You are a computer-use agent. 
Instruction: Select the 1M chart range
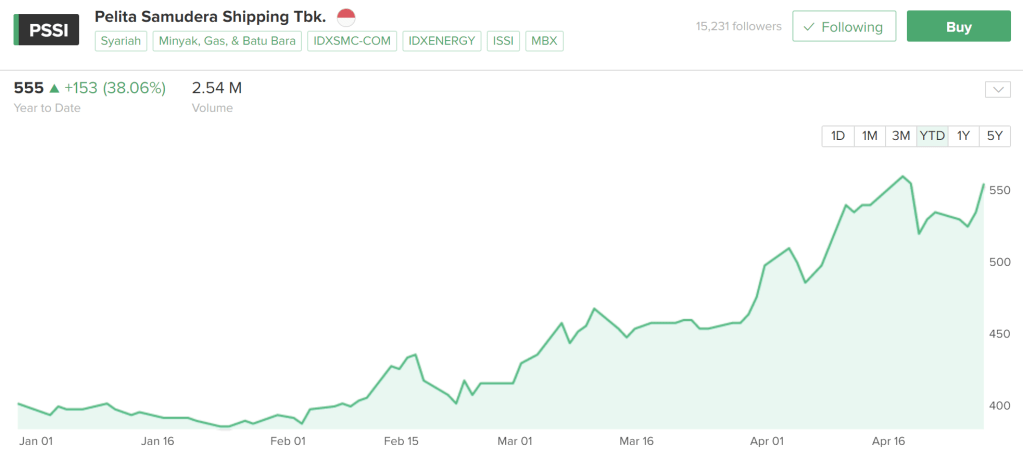point(869,136)
